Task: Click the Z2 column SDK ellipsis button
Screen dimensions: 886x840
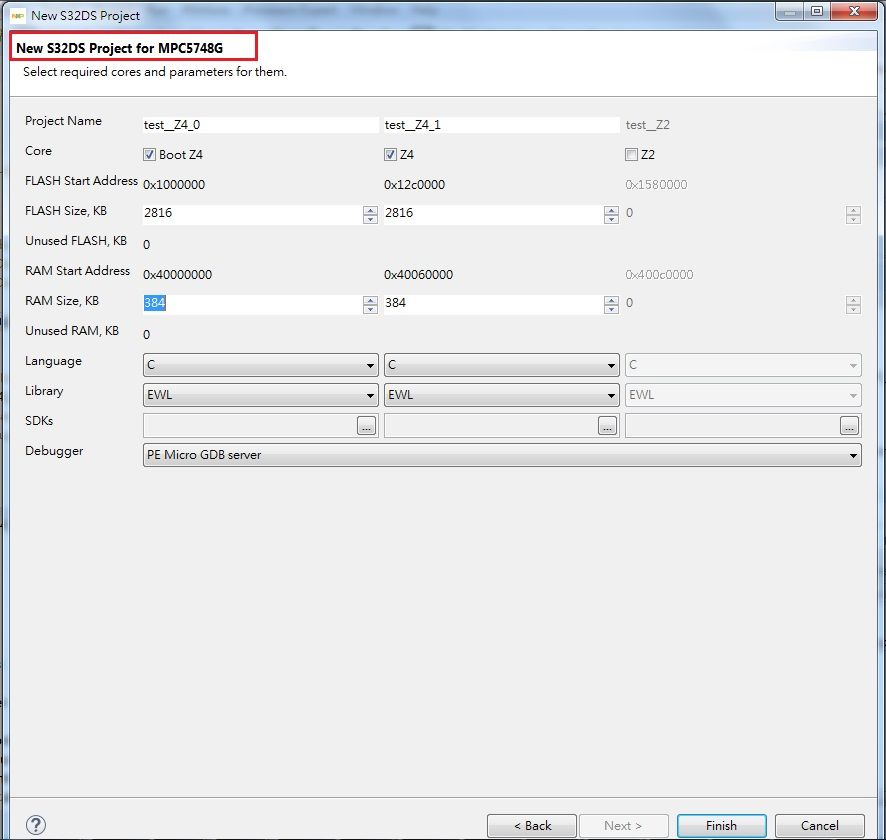Action: 849,425
